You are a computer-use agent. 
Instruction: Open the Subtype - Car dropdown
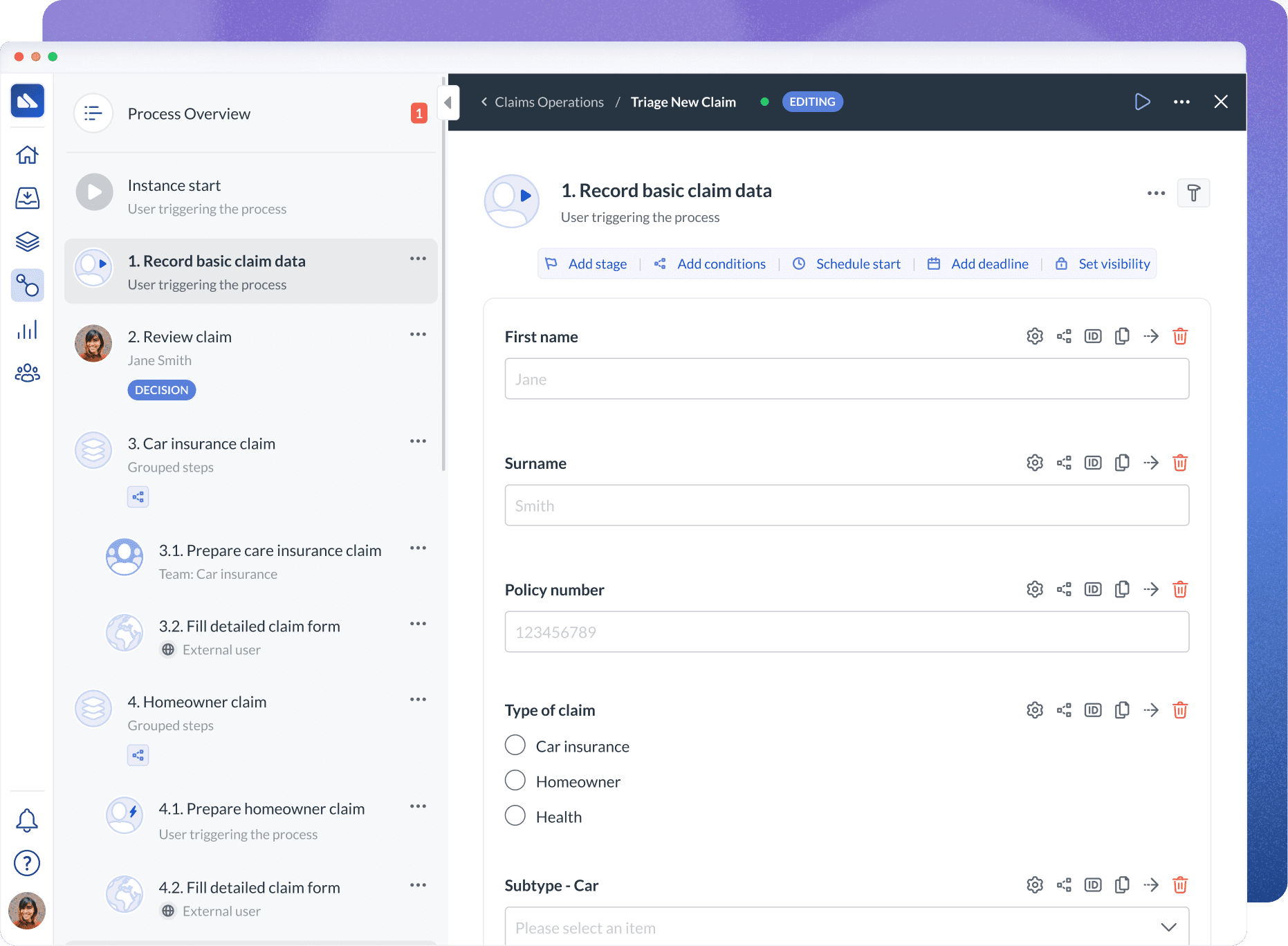click(x=1169, y=927)
